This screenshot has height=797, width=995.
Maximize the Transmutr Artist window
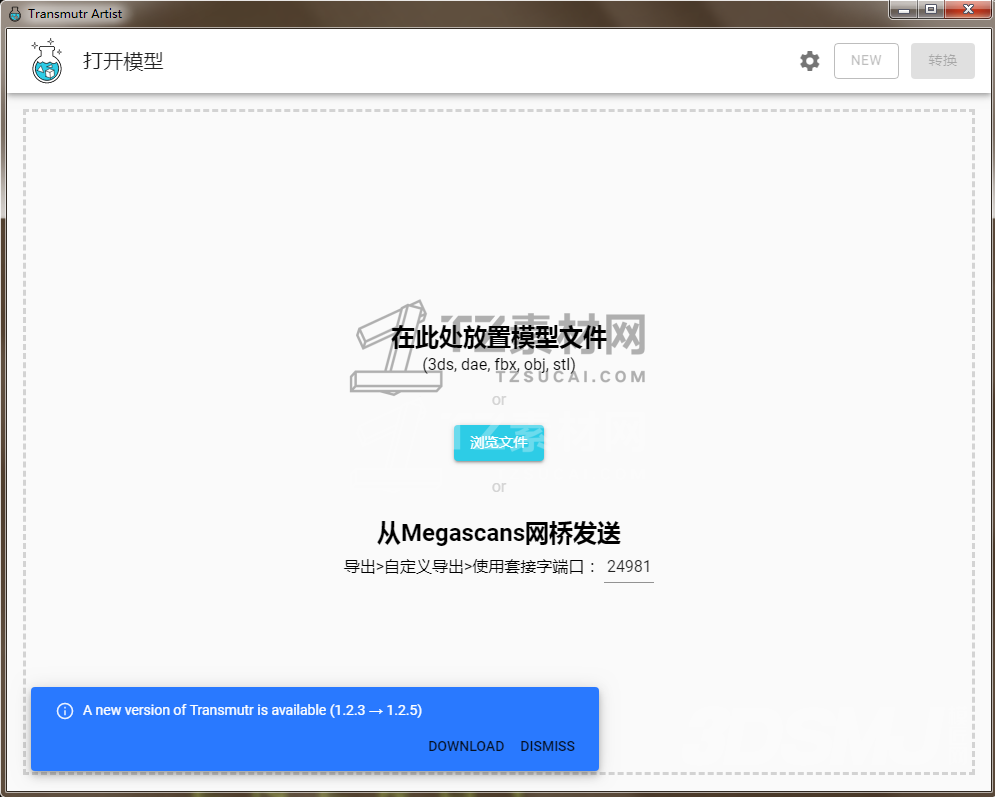[x=931, y=10]
